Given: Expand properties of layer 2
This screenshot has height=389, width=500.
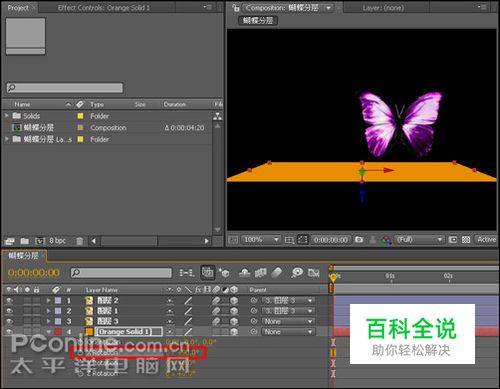Looking at the screenshot, I should 48,311.
